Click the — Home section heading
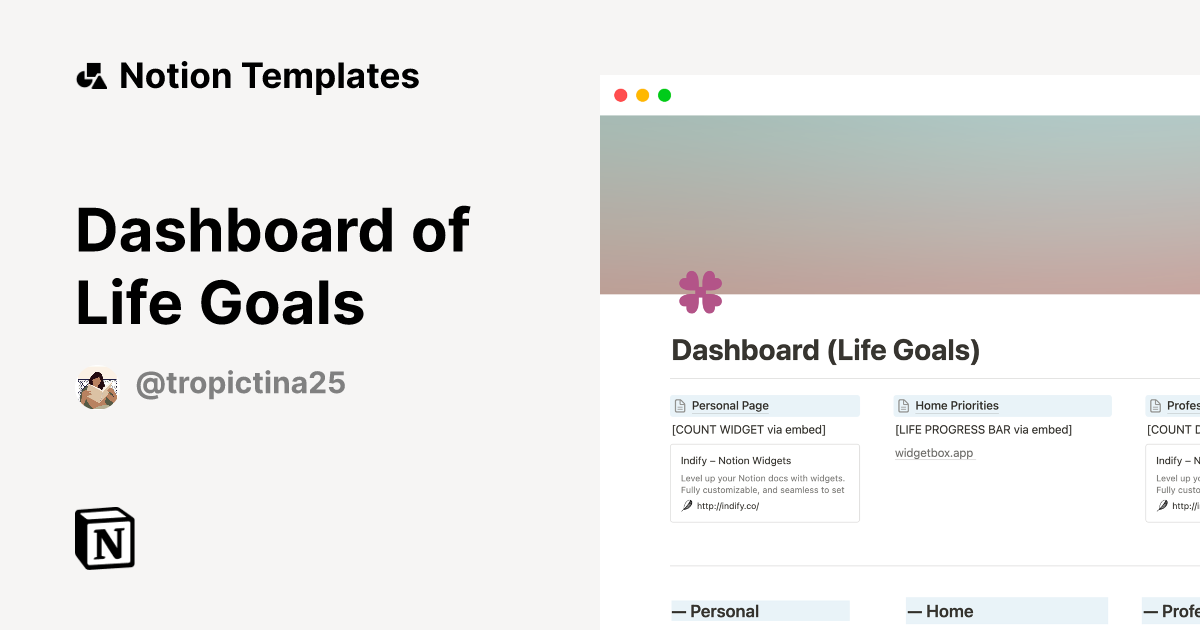Viewport: 1200px width, 630px height. pyautogui.click(x=943, y=611)
